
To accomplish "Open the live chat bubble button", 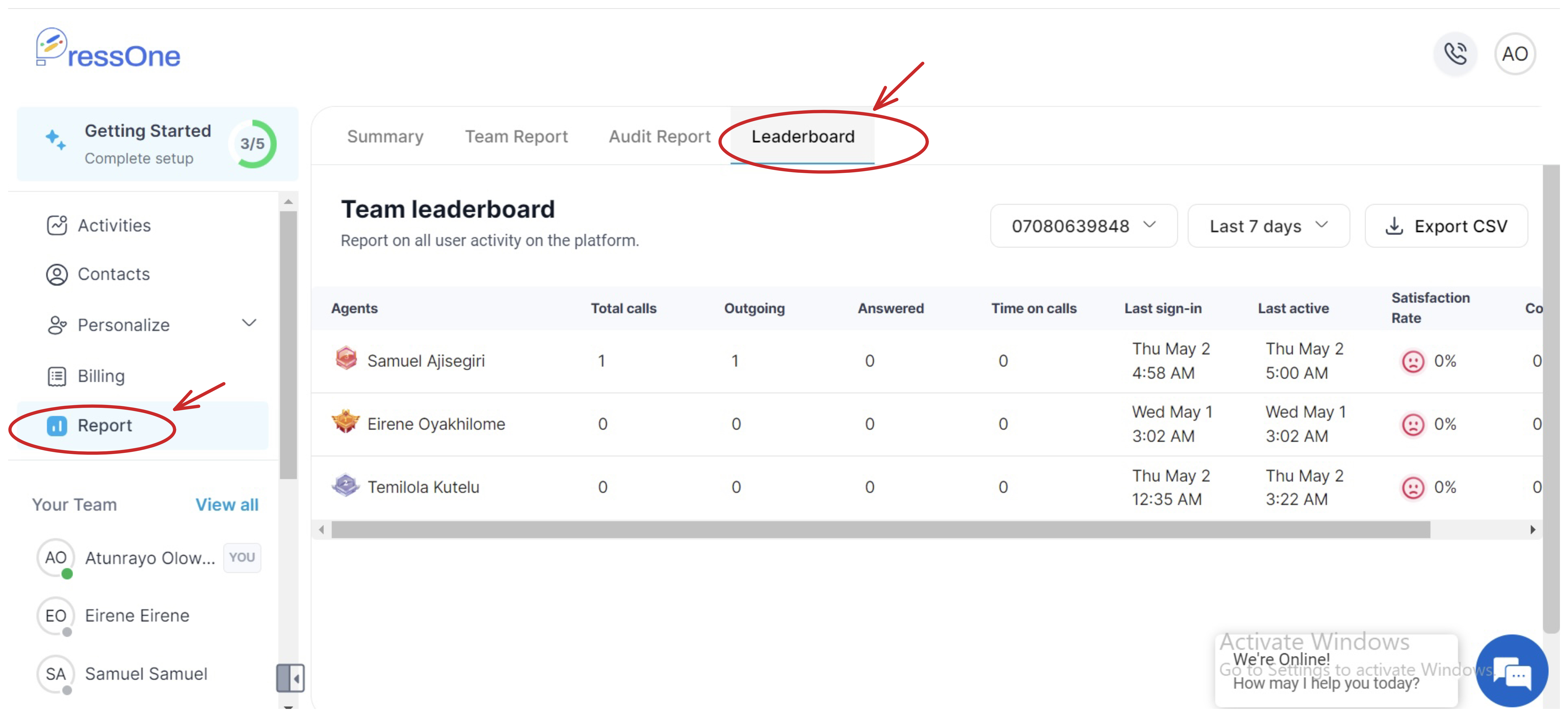I will tap(1512, 671).
